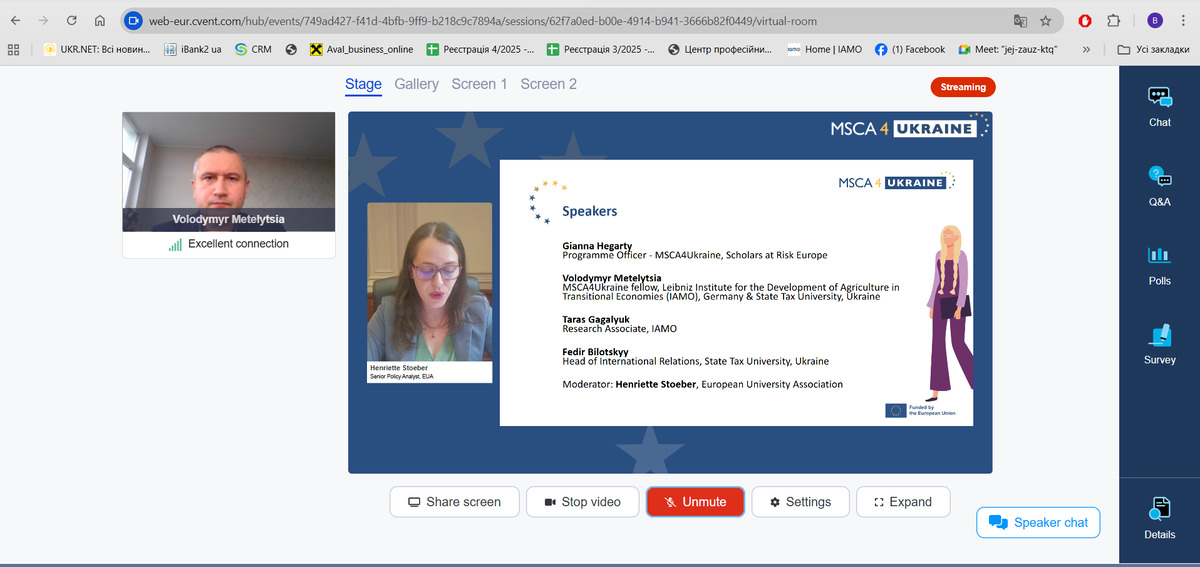
Task: Click the translate page icon
Action: click(x=1020, y=20)
